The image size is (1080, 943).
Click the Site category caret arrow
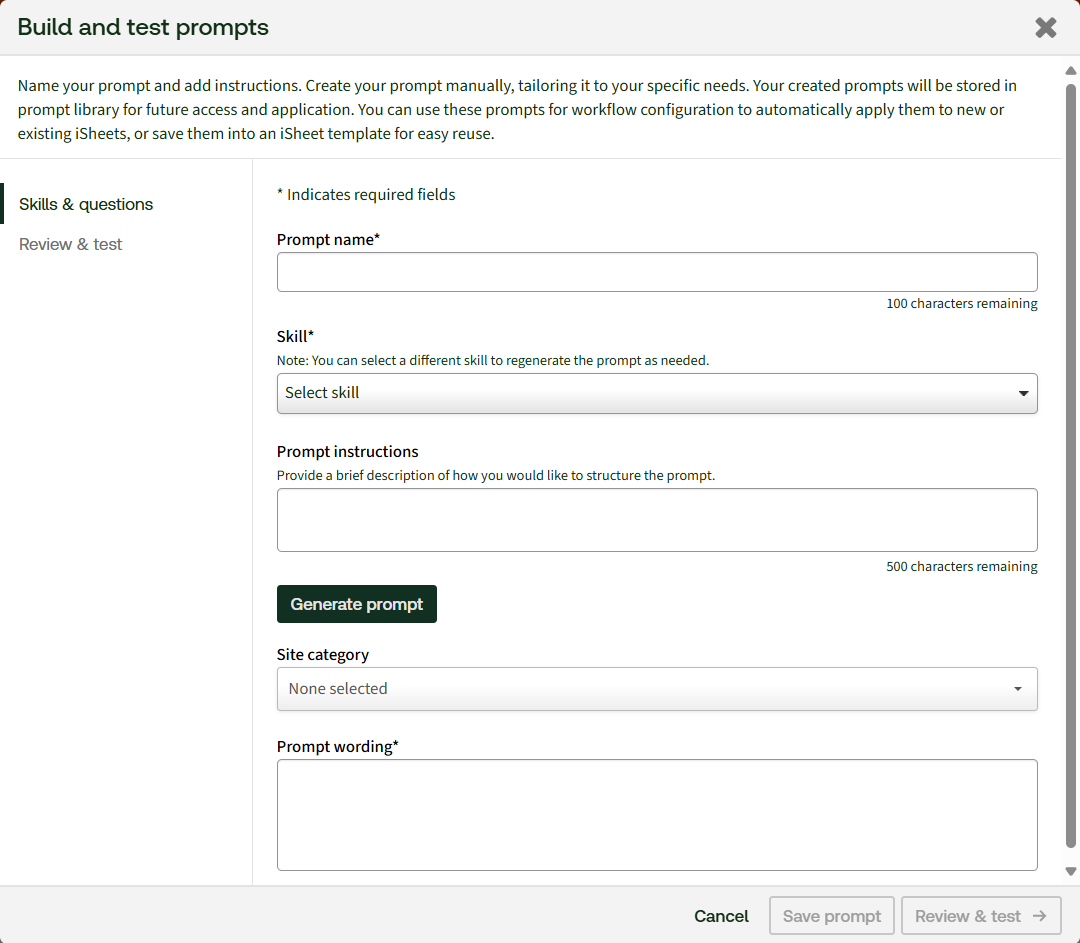tap(1018, 689)
